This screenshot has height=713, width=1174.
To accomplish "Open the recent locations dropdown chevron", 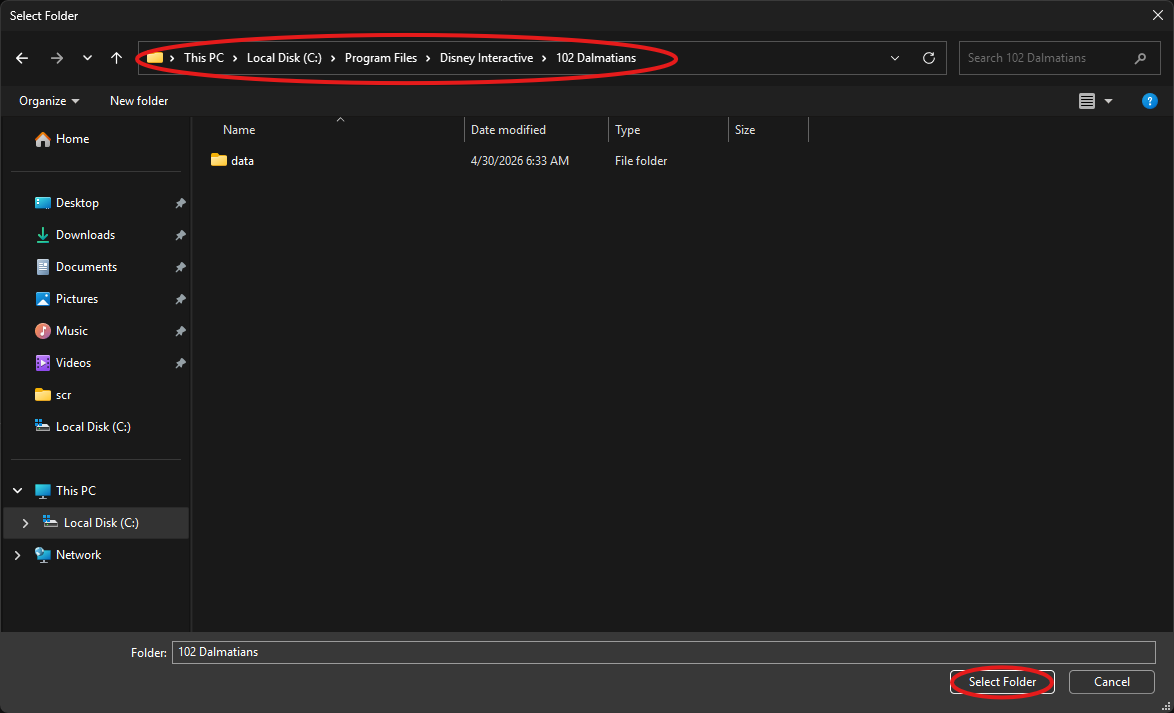I will [88, 58].
